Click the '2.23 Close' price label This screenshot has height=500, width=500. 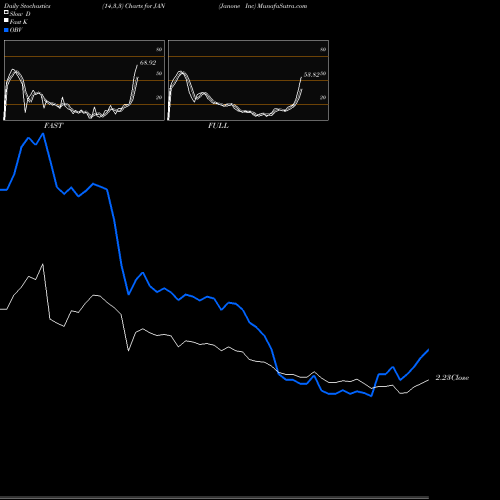pos(452,378)
